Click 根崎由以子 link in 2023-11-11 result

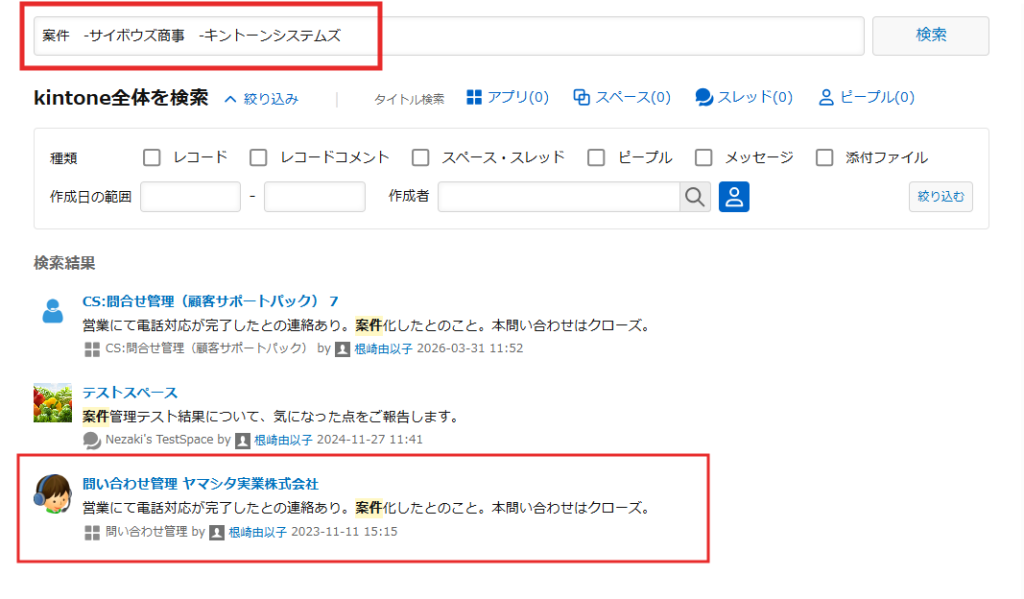tap(257, 532)
